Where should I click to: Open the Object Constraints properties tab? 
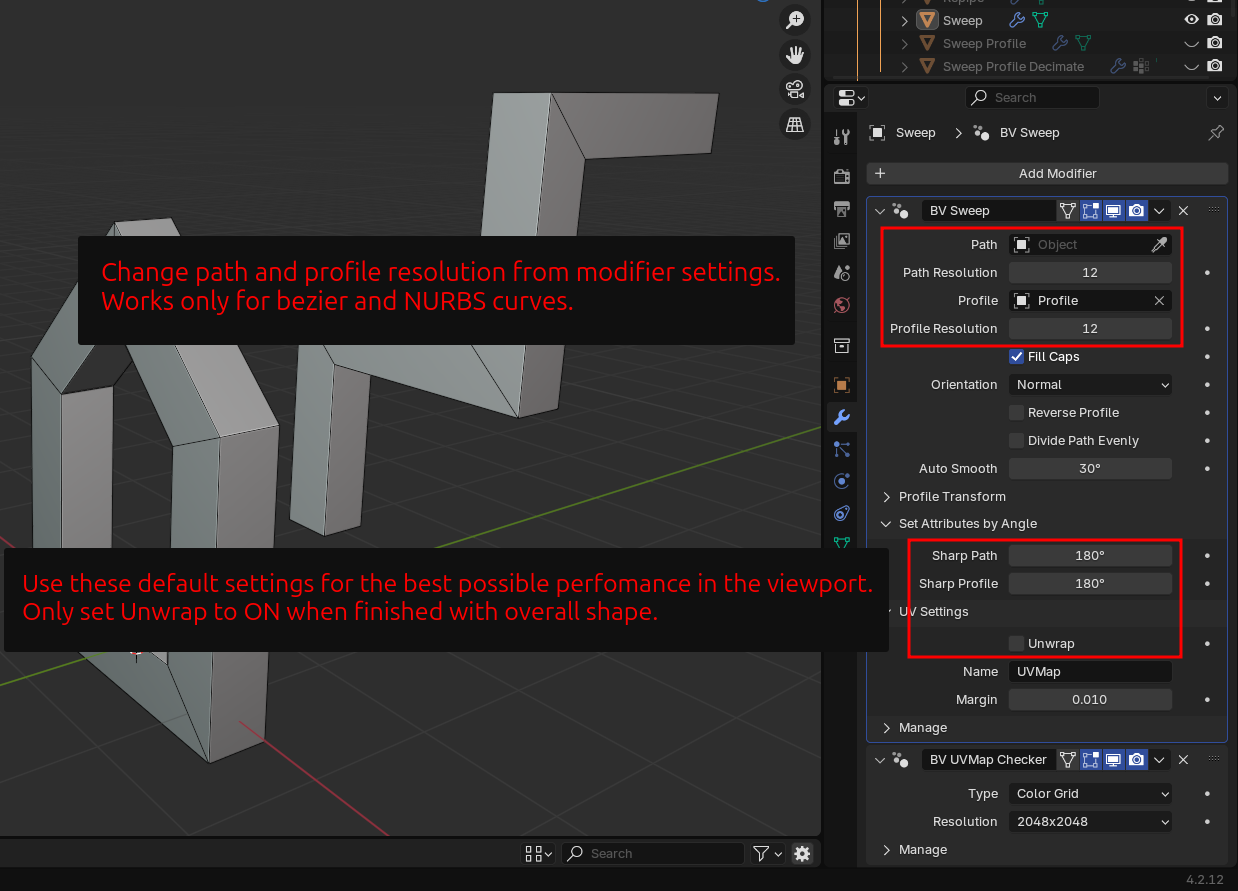(842, 514)
